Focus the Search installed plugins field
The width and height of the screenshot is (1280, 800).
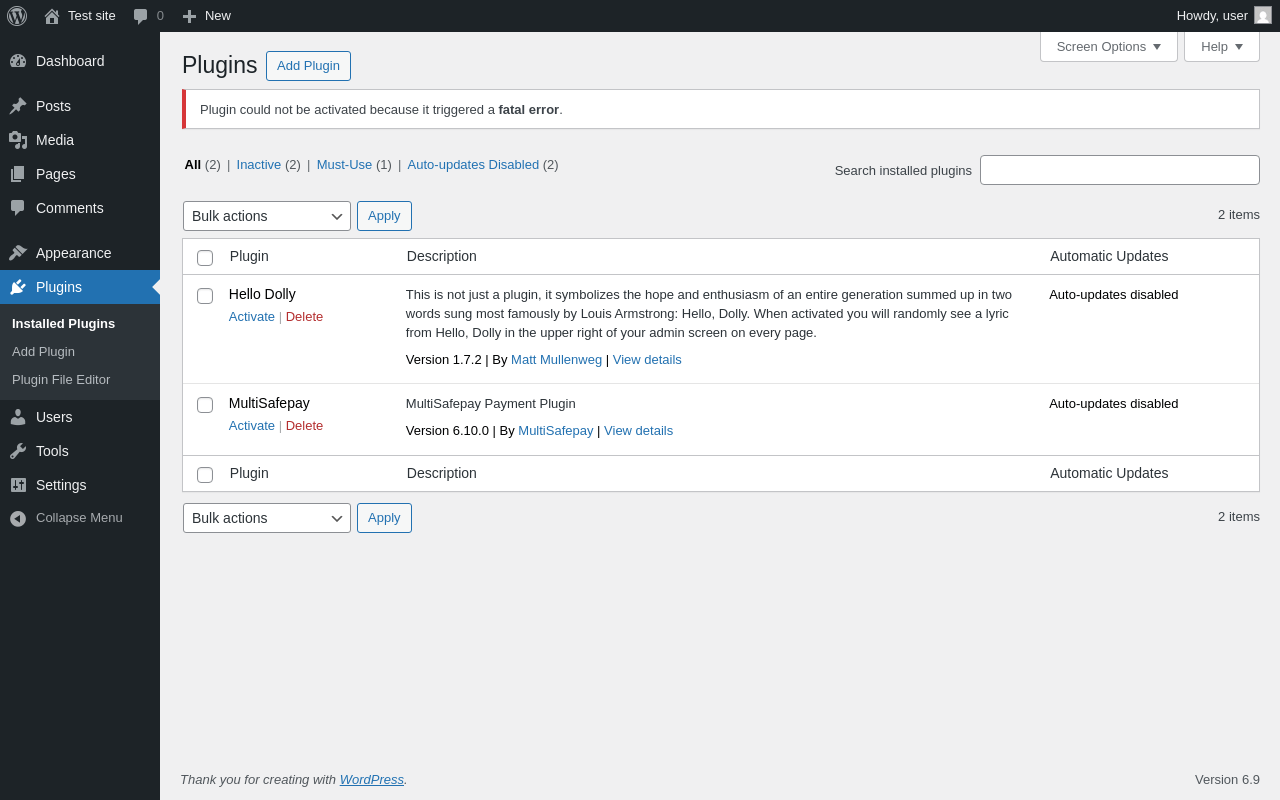pyautogui.click(x=1119, y=170)
